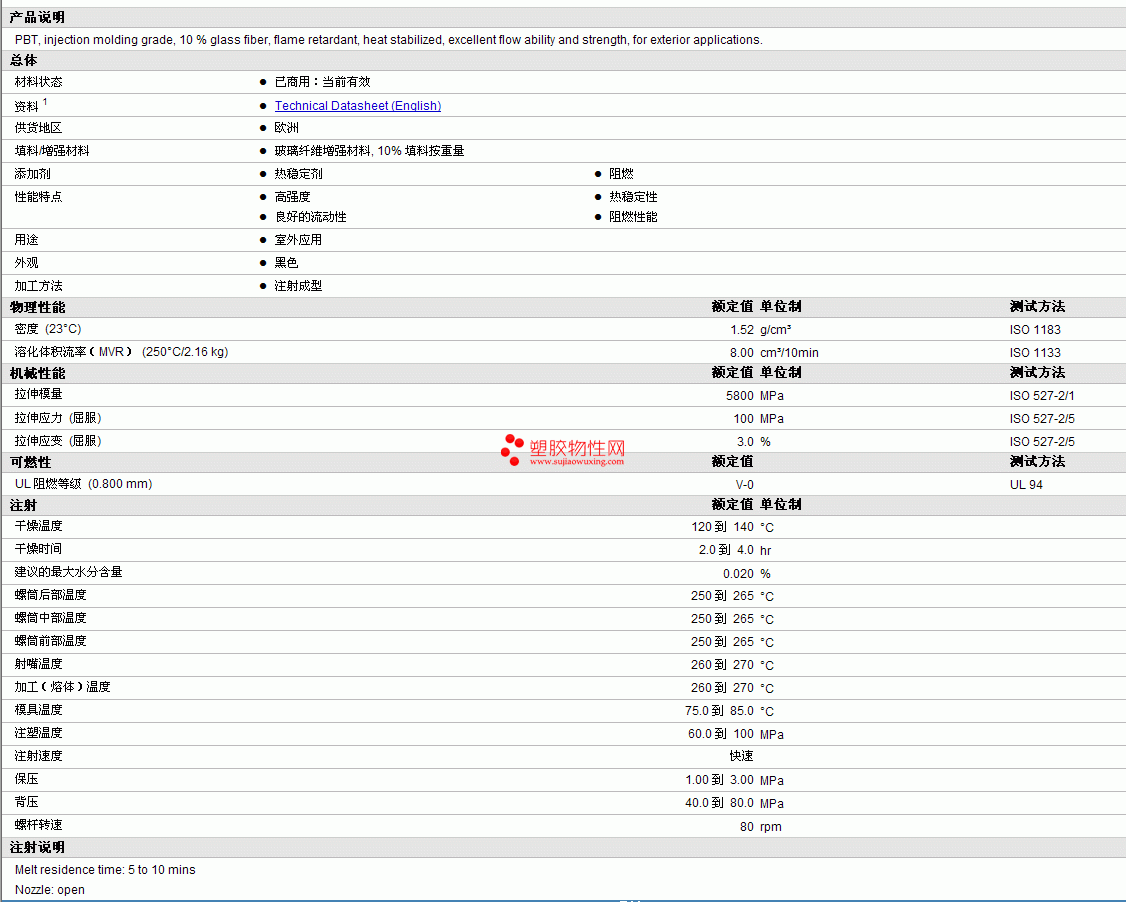This screenshot has height=902, width=1126.
Task: Select the 用途 value 室外应用
Action: coord(298,240)
